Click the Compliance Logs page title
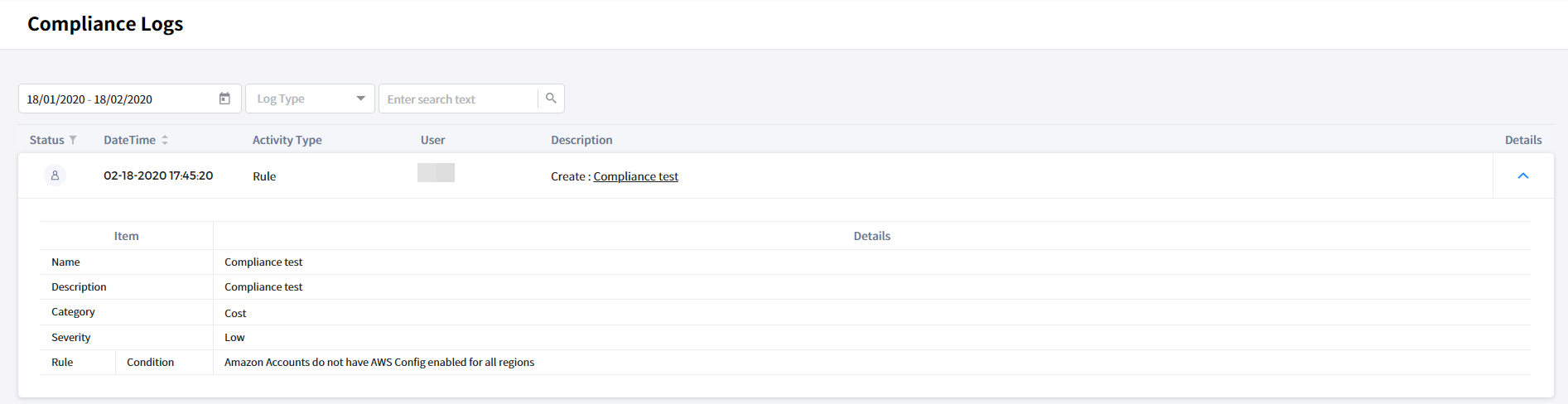Image resolution: width=1568 pixels, height=404 pixels. [x=105, y=24]
